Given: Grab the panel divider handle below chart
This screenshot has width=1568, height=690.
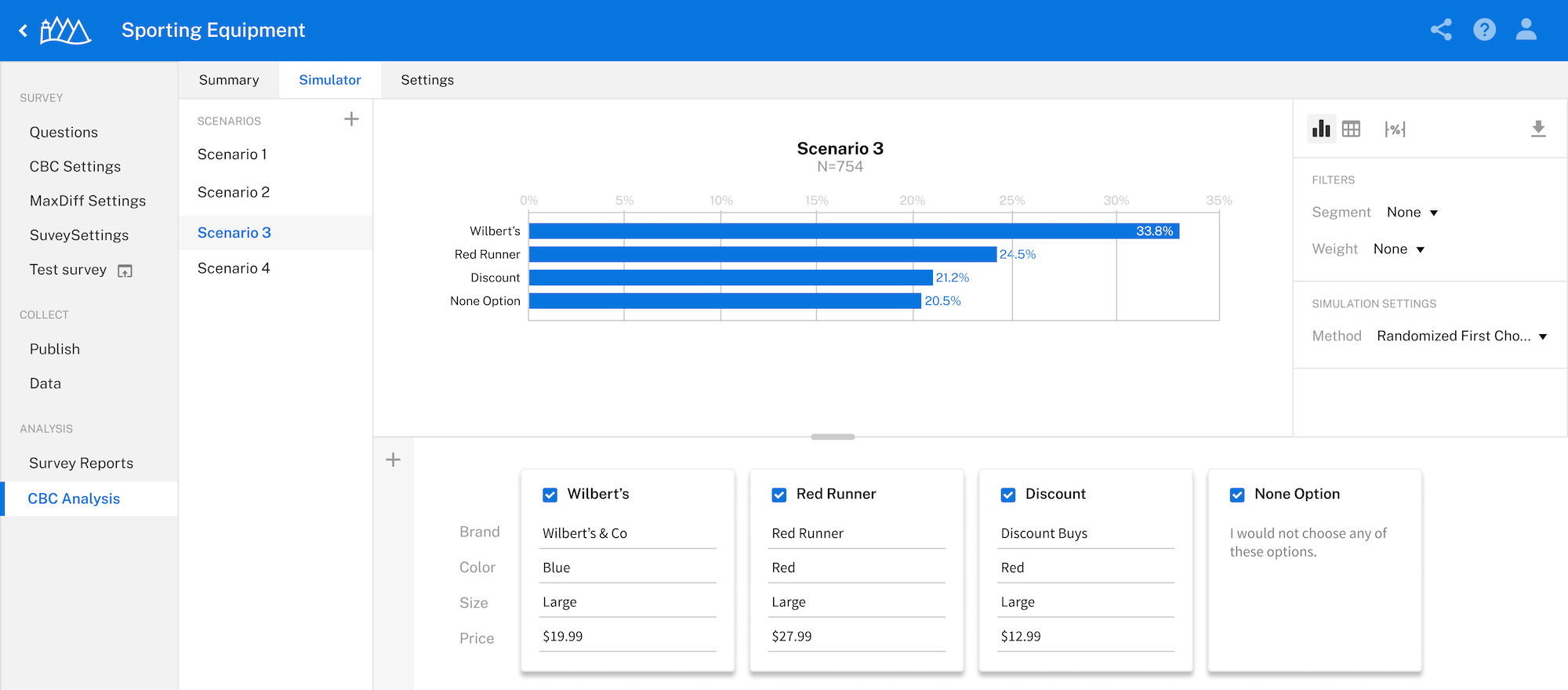Looking at the screenshot, I should pos(833,437).
